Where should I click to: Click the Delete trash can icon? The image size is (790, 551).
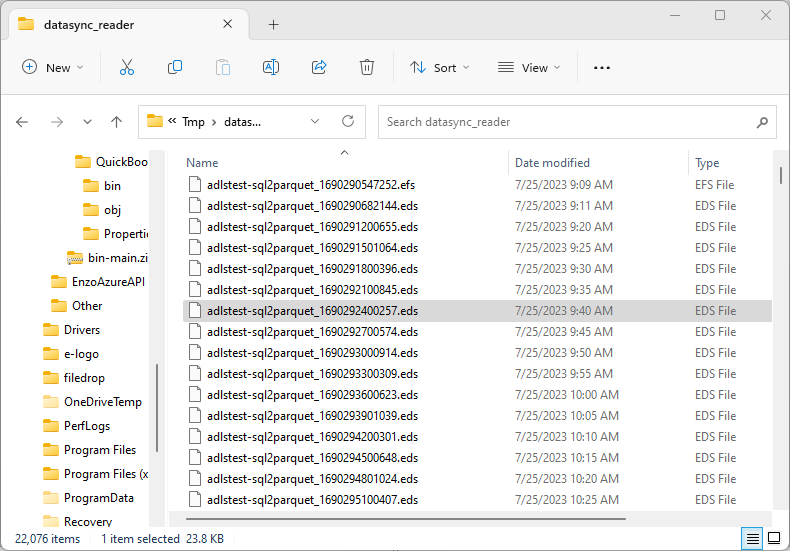[x=367, y=67]
